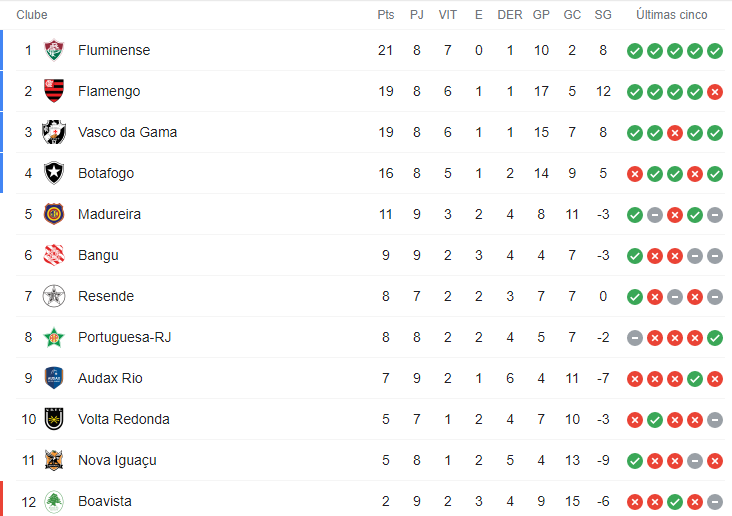Screen dimensions: 732x516
Task: Click the Pts column header
Action: 386,15
